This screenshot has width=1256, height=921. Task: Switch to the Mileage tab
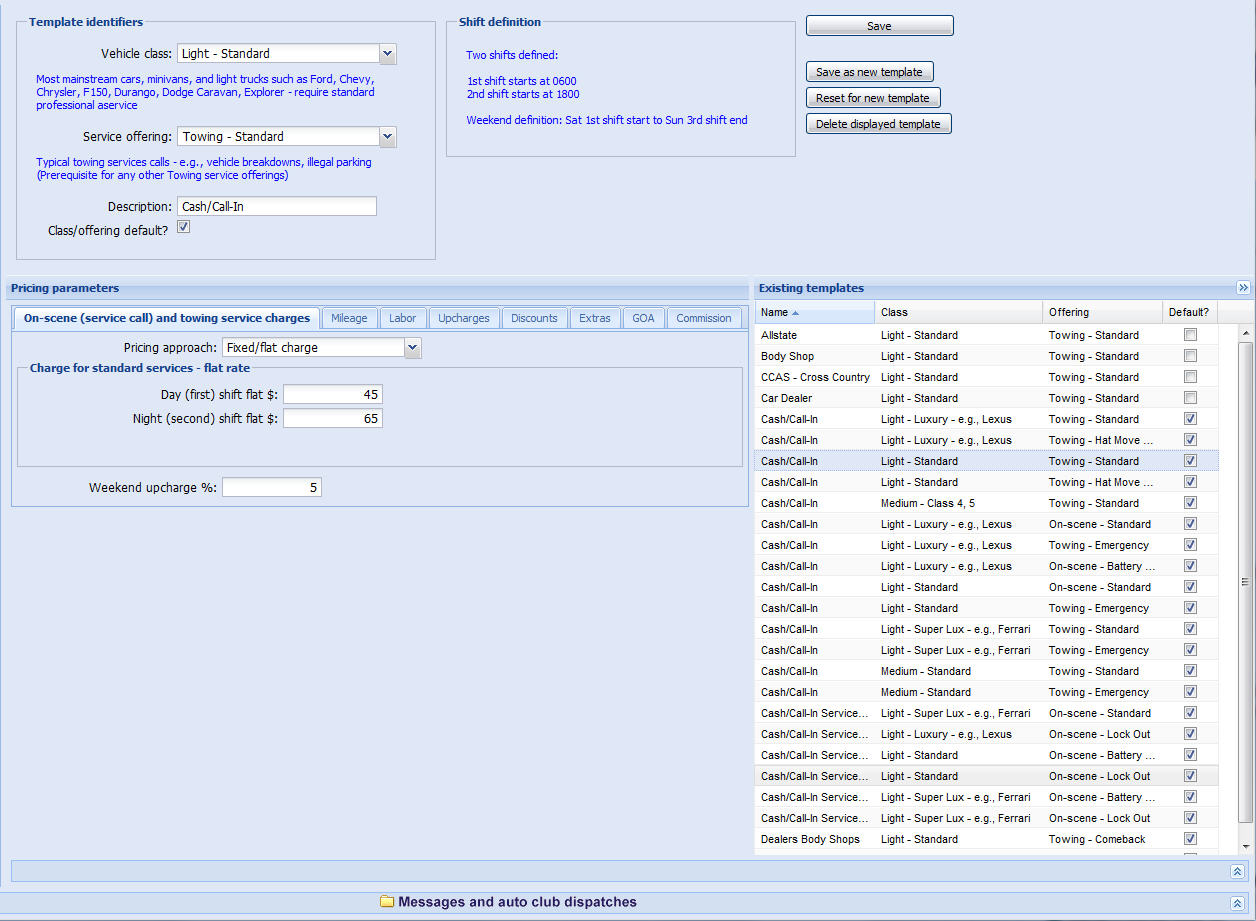349,318
